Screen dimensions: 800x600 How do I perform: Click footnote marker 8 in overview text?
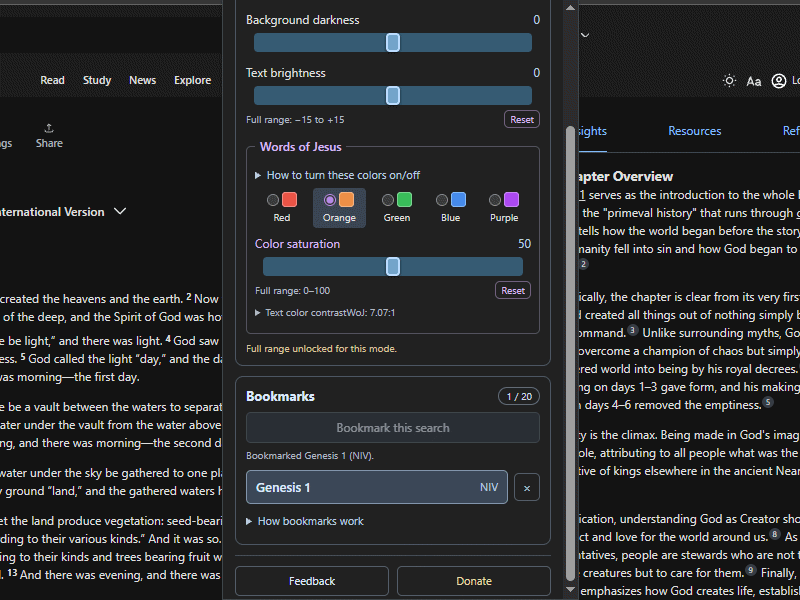[x=774, y=534]
